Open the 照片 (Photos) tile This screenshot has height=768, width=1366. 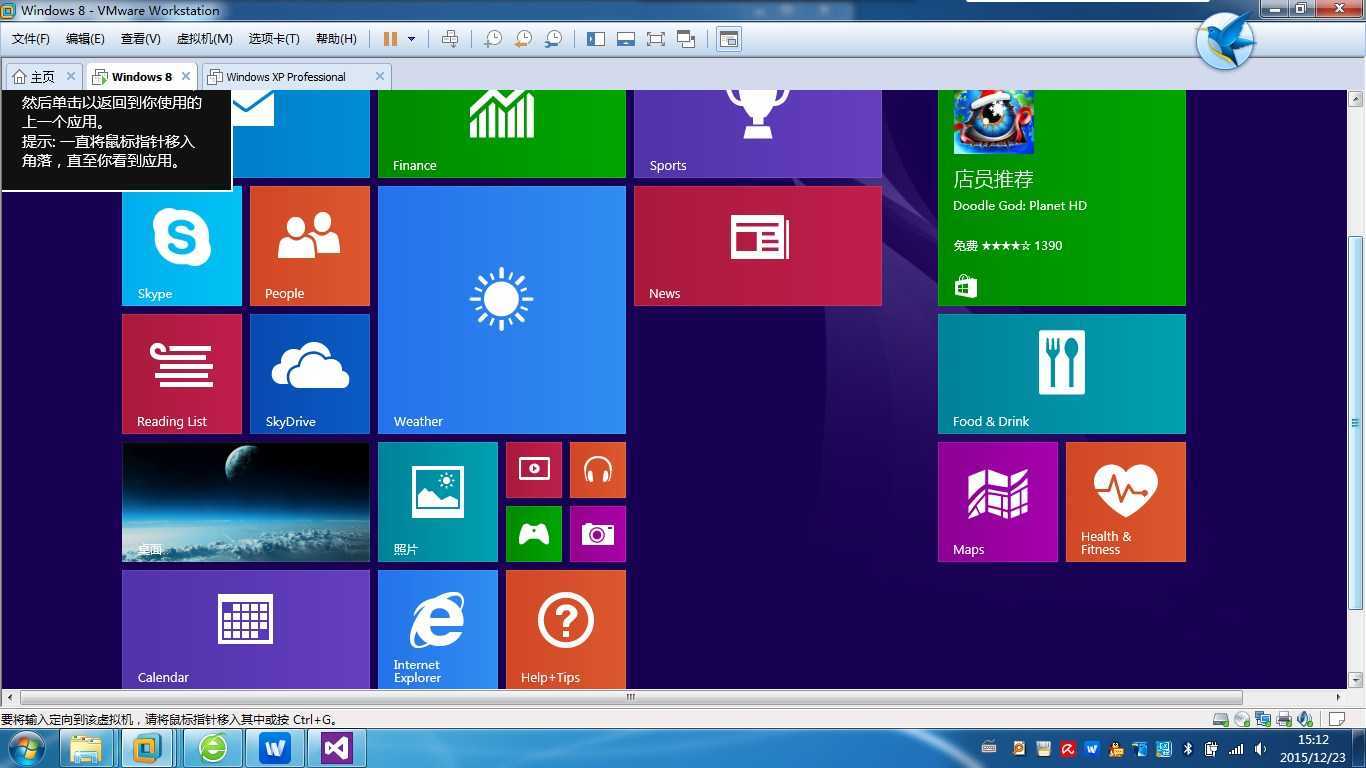[x=438, y=502]
